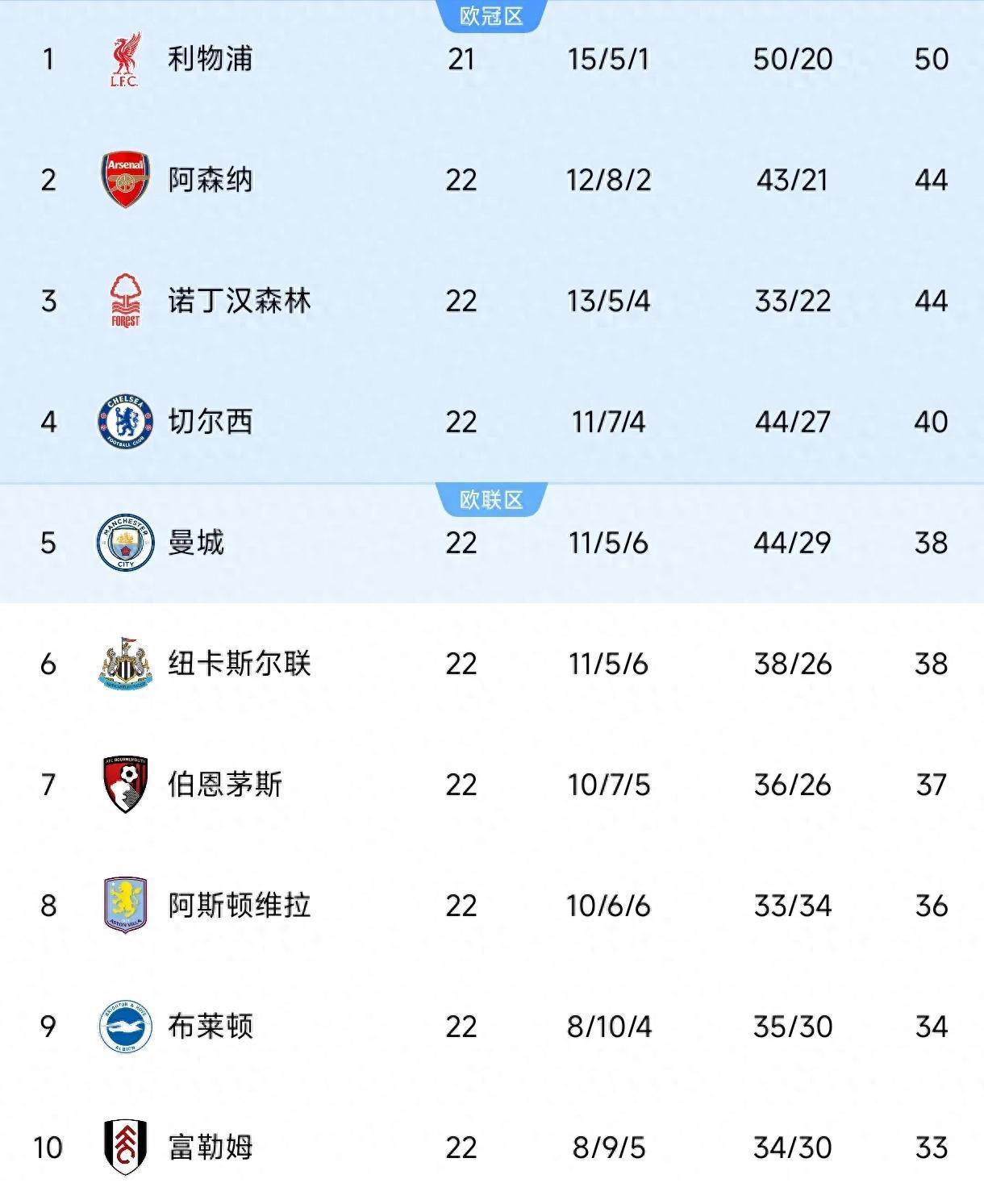Click the 欧冠区 zone label
The image size is (984, 1204).
(491, 15)
